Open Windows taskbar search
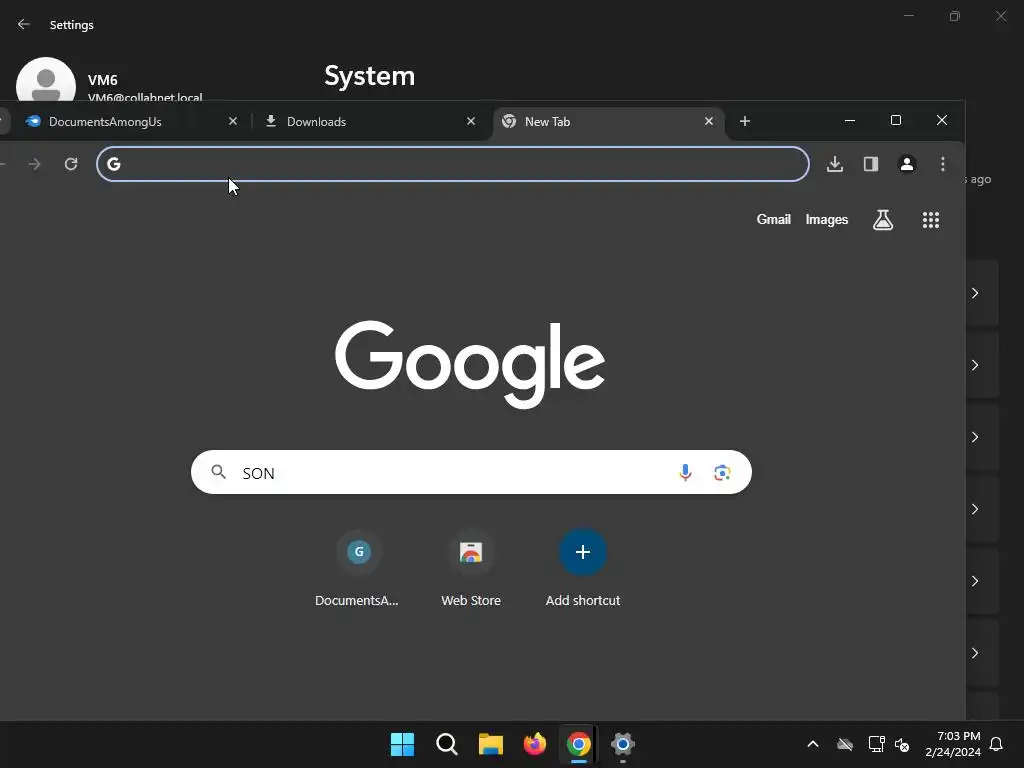The image size is (1024, 768). pos(447,744)
